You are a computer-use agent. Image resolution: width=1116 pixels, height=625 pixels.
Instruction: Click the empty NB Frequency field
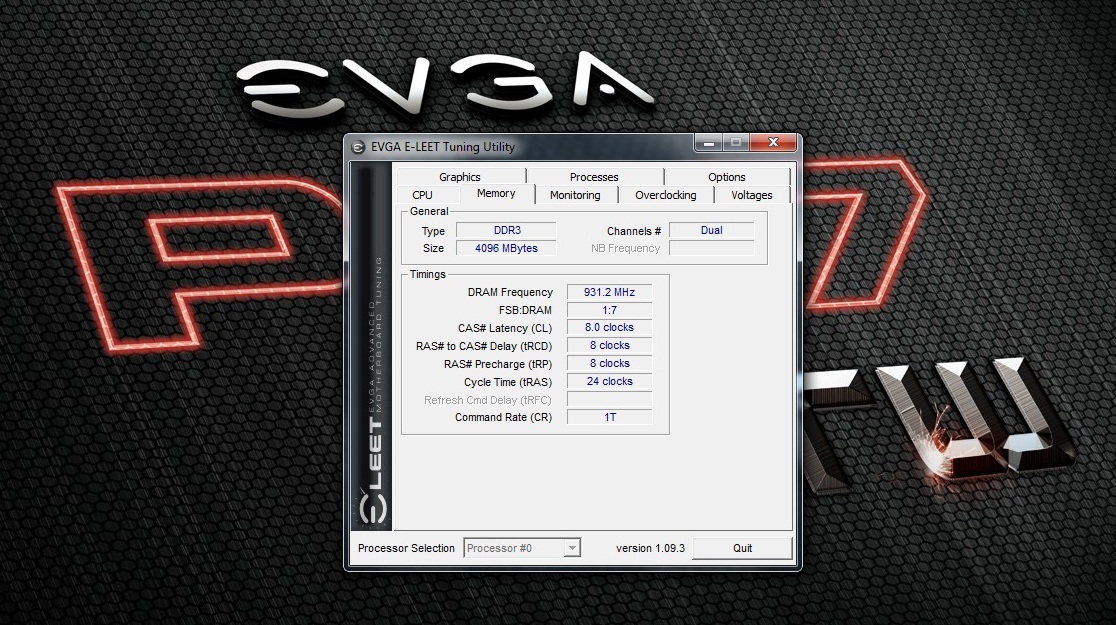click(711, 248)
